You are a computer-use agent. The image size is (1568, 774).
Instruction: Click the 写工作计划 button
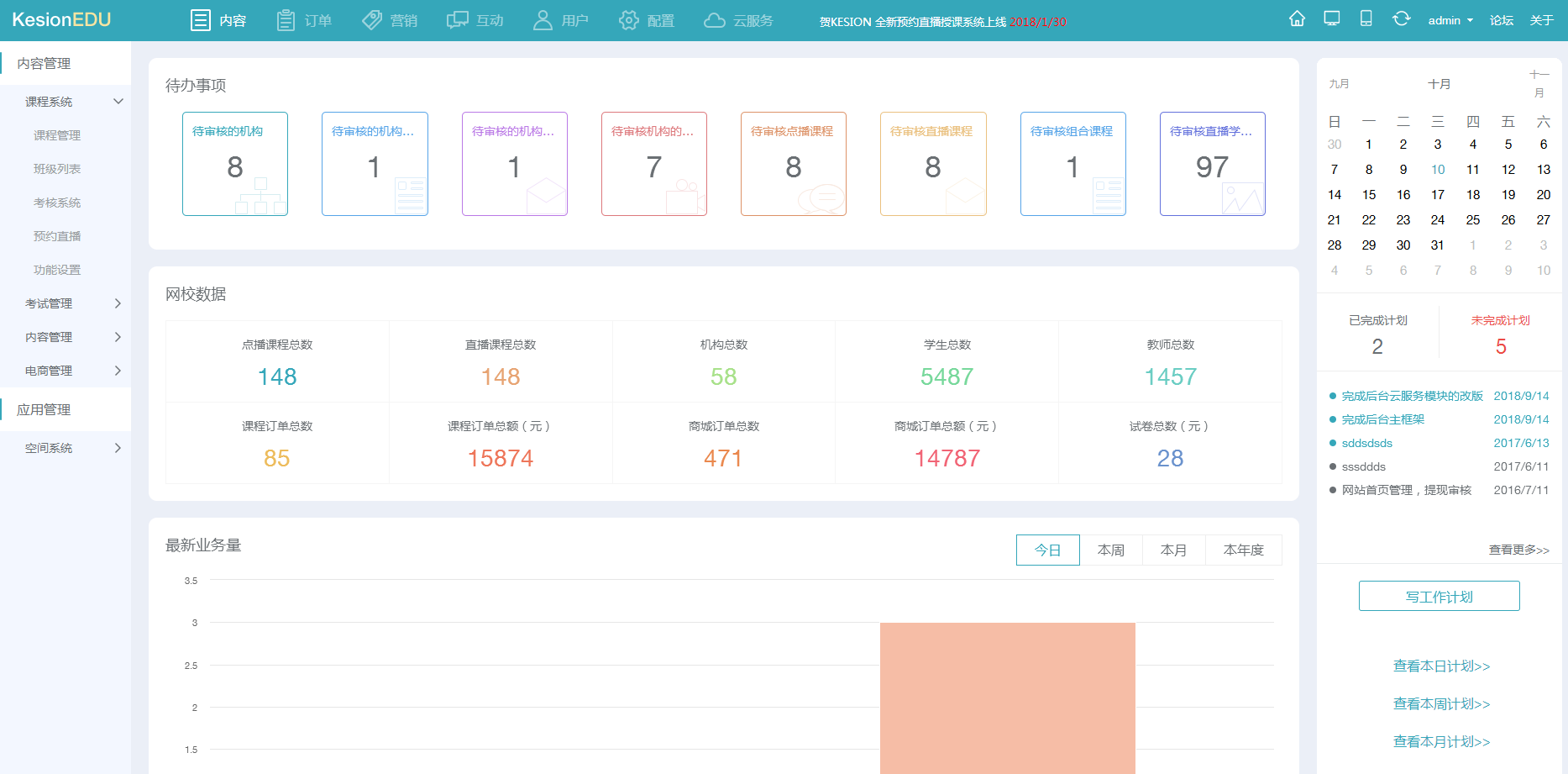pos(1439,596)
